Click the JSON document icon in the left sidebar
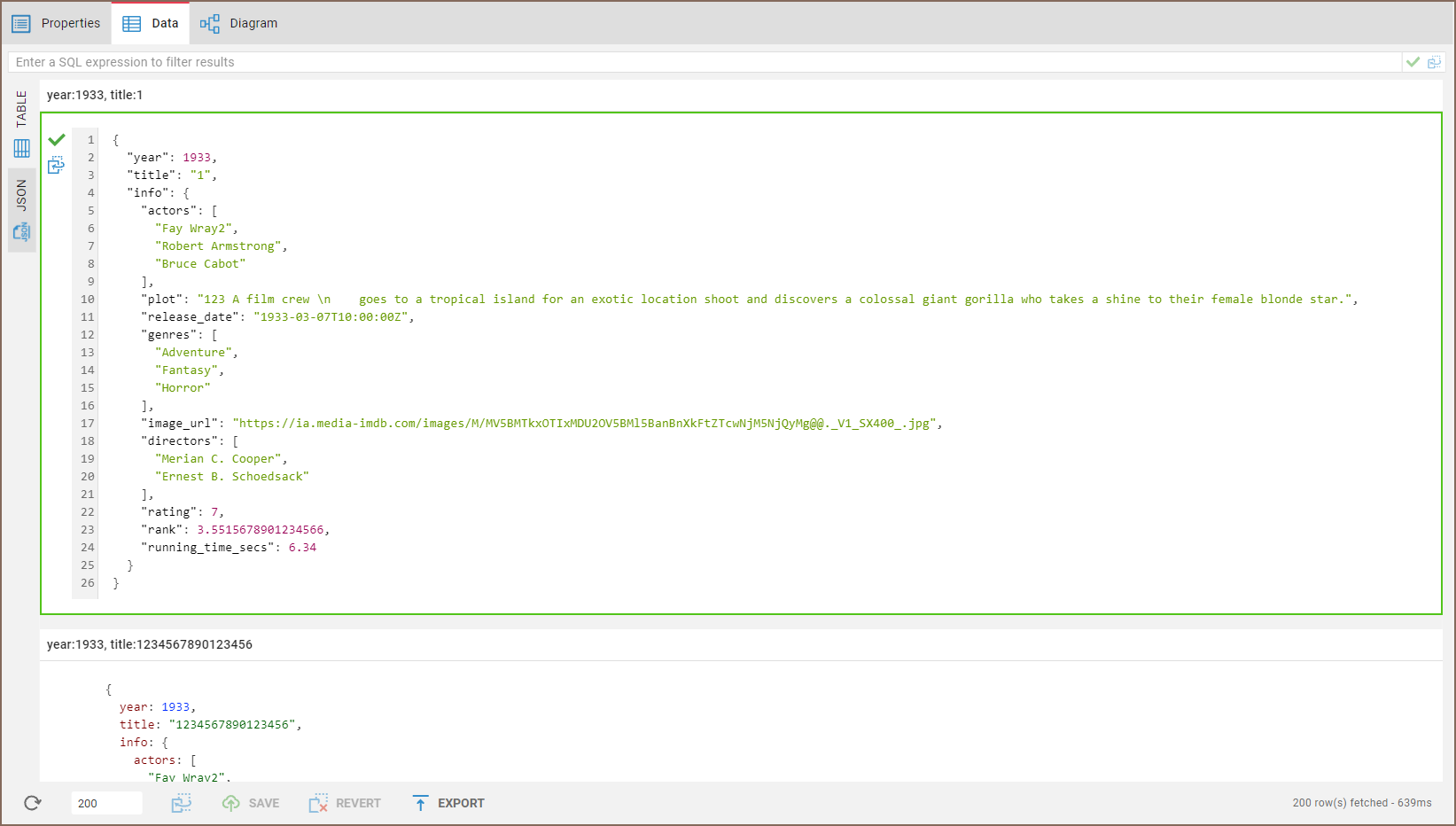 [21, 231]
